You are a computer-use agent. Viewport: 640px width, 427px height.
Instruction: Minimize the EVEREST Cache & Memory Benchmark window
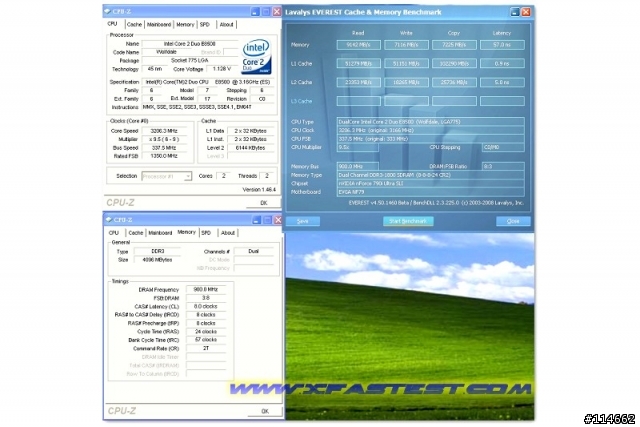pyautogui.click(x=515, y=12)
